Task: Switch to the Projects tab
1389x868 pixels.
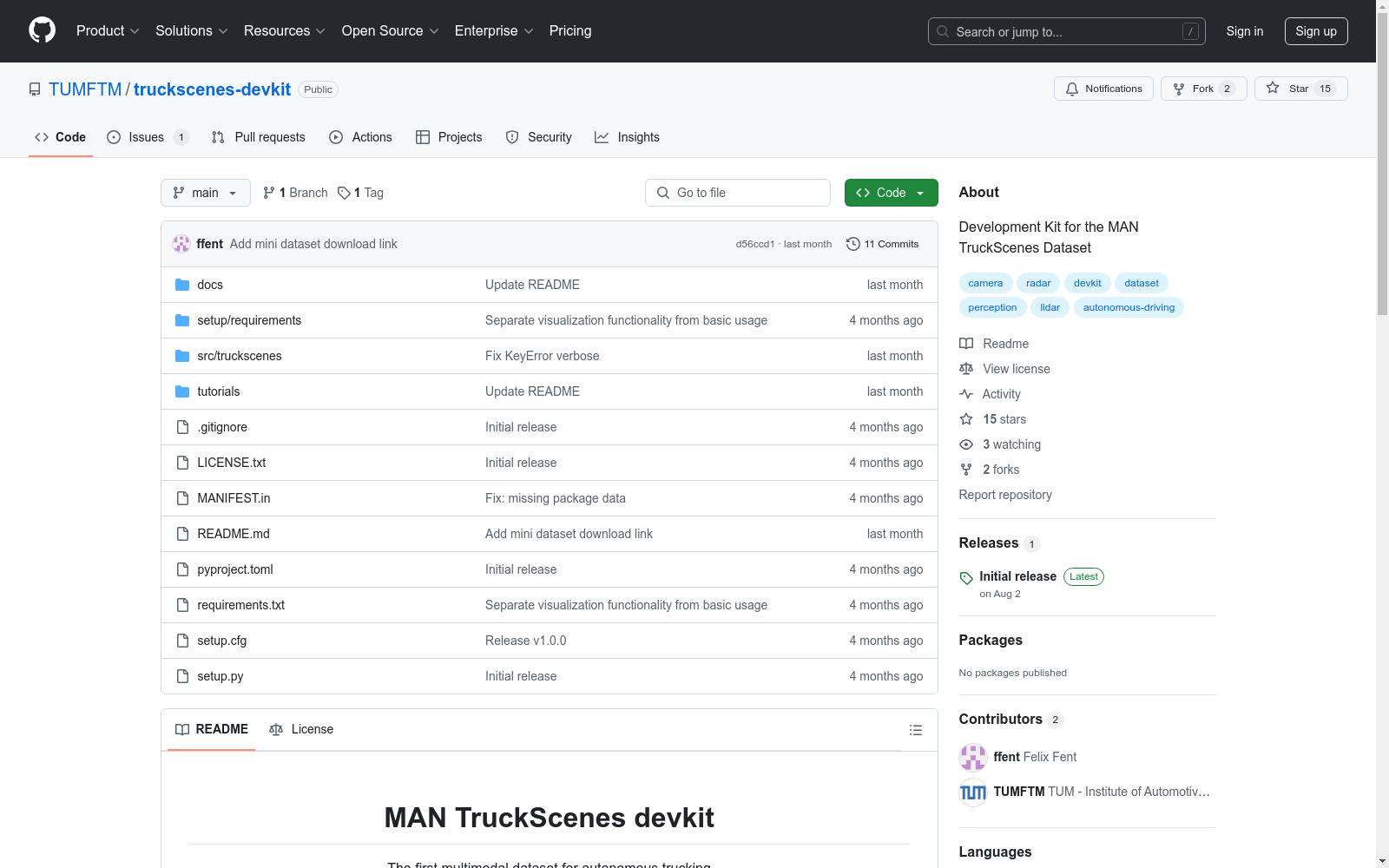Action: (449, 137)
